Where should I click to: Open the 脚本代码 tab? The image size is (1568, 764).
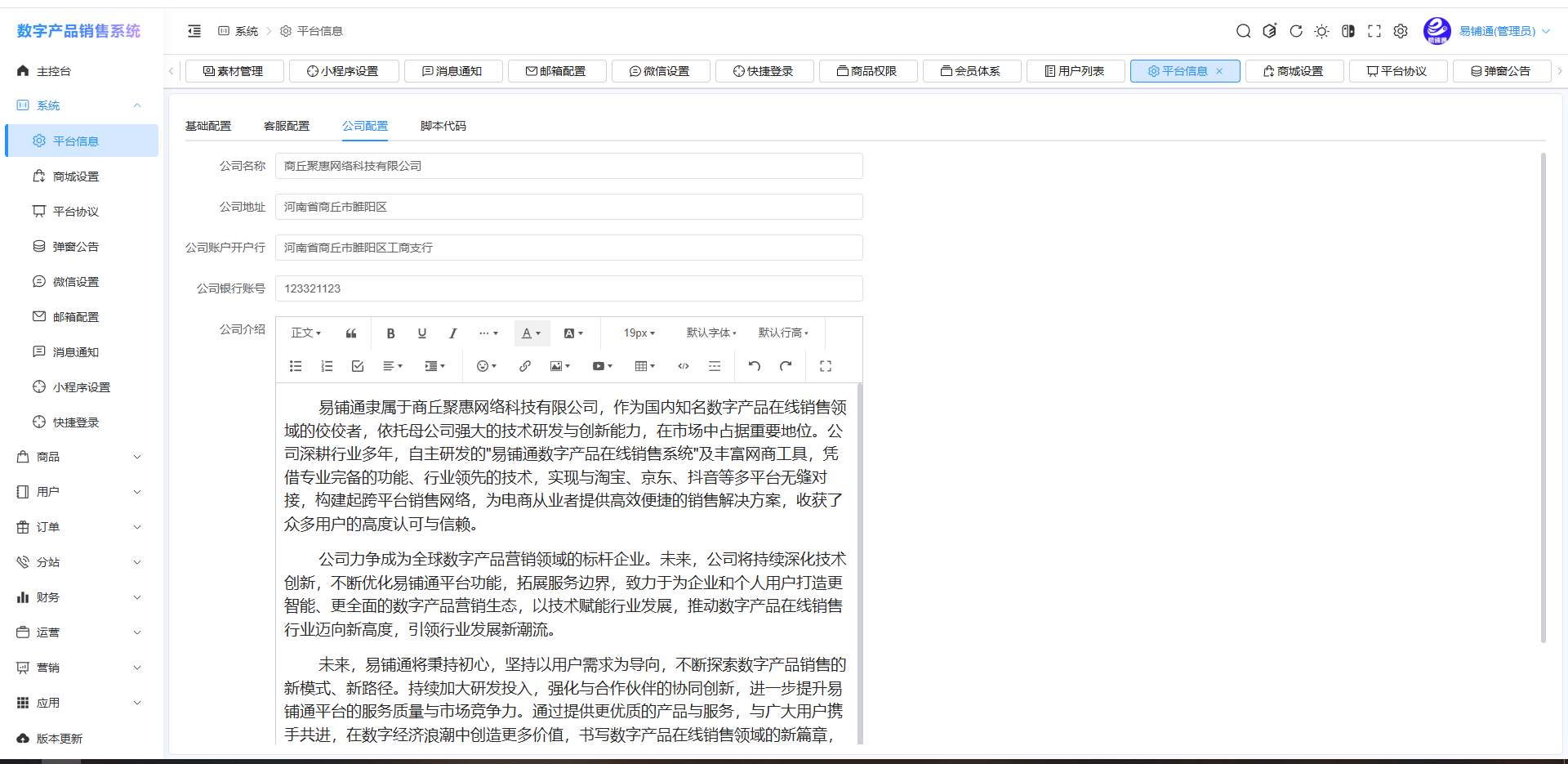pyautogui.click(x=443, y=126)
